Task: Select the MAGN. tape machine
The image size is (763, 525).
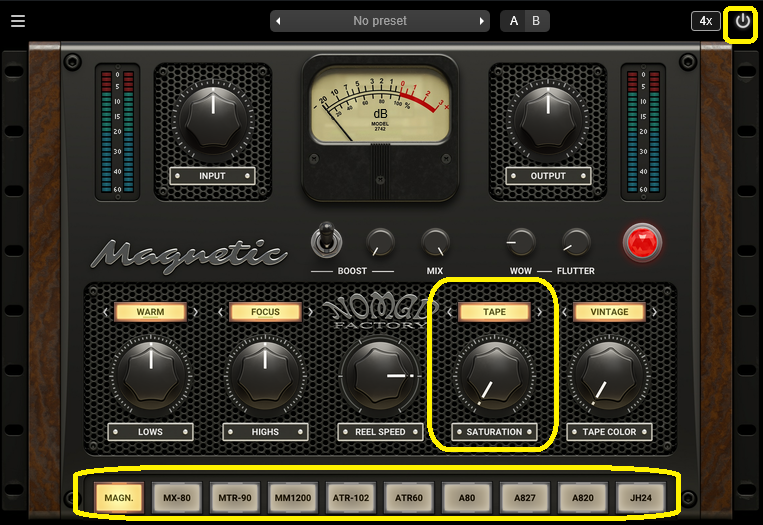Action: [x=119, y=498]
